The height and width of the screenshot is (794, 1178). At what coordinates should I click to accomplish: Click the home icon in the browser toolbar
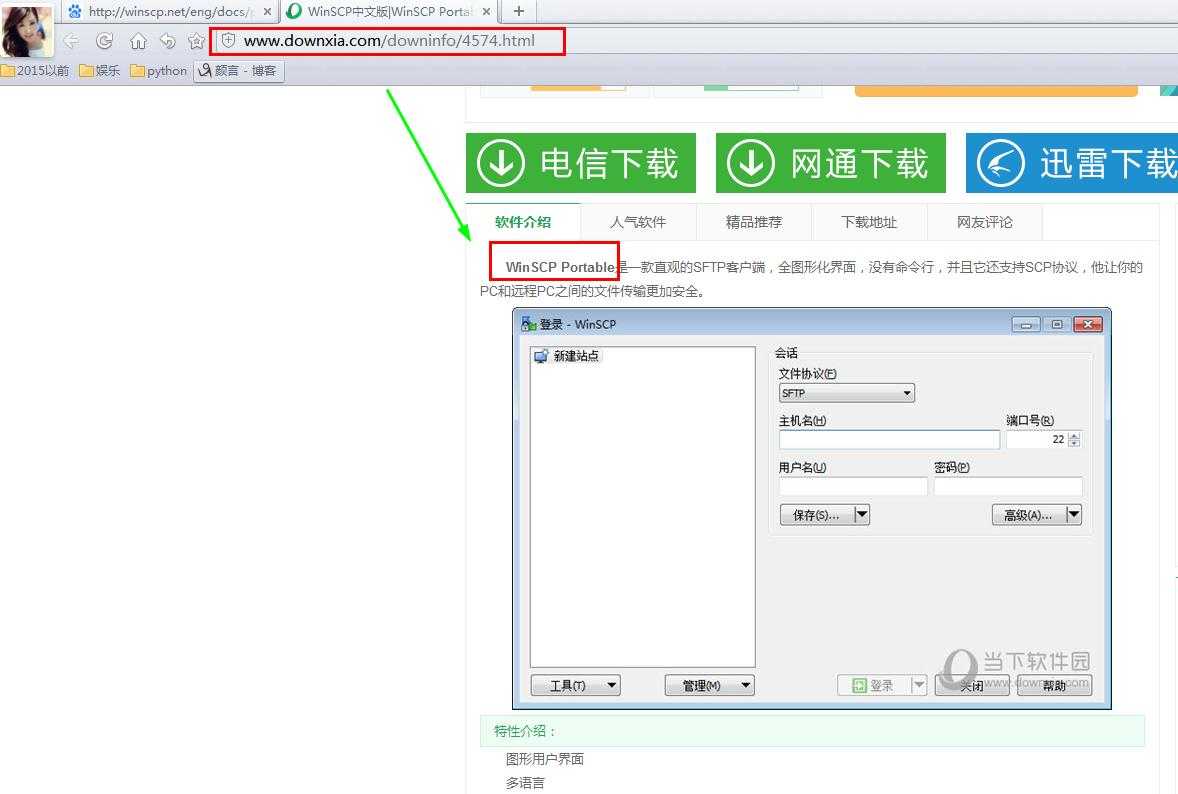[x=138, y=41]
